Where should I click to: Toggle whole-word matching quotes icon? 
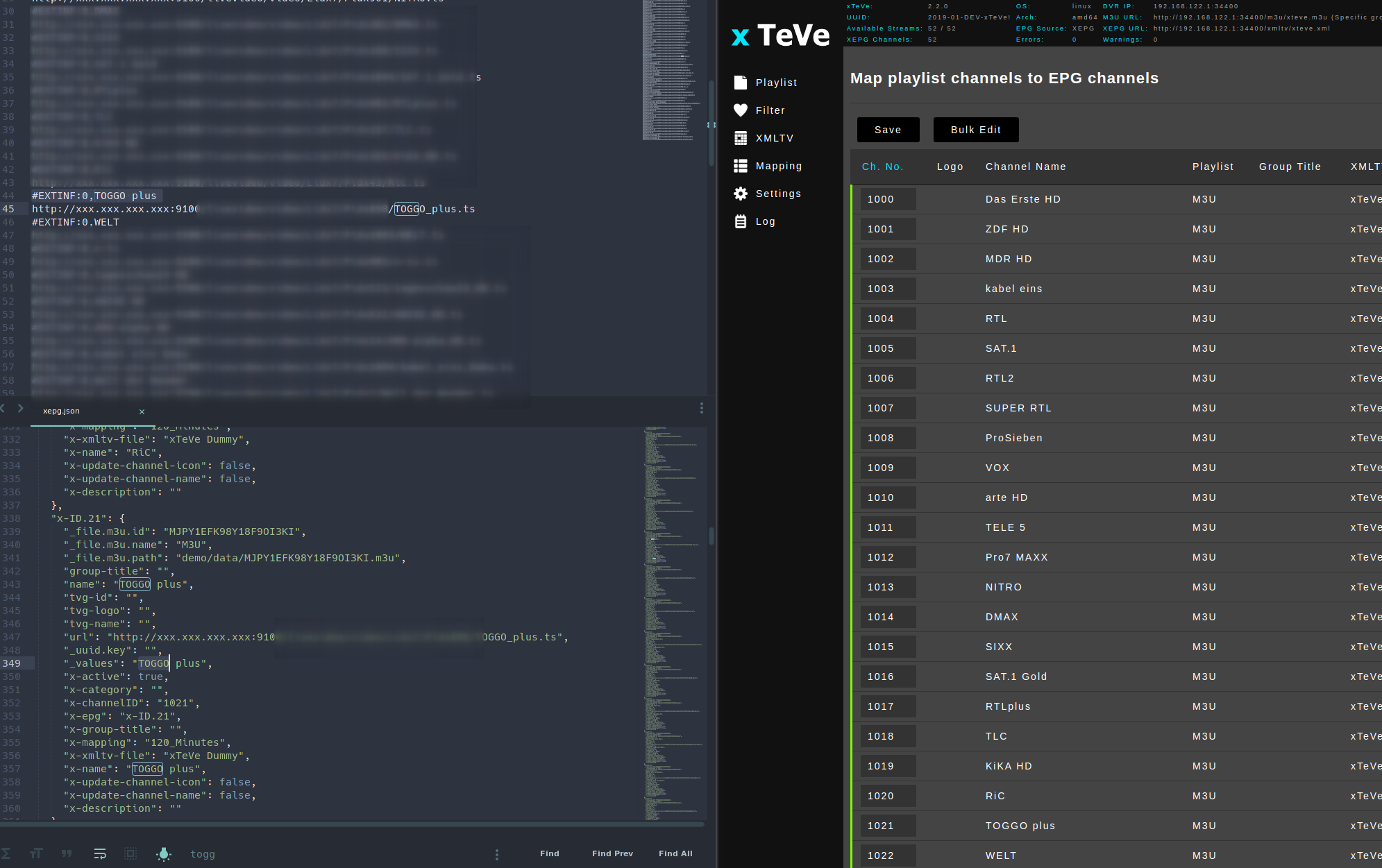pyautogui.click(x=67, y=853)
